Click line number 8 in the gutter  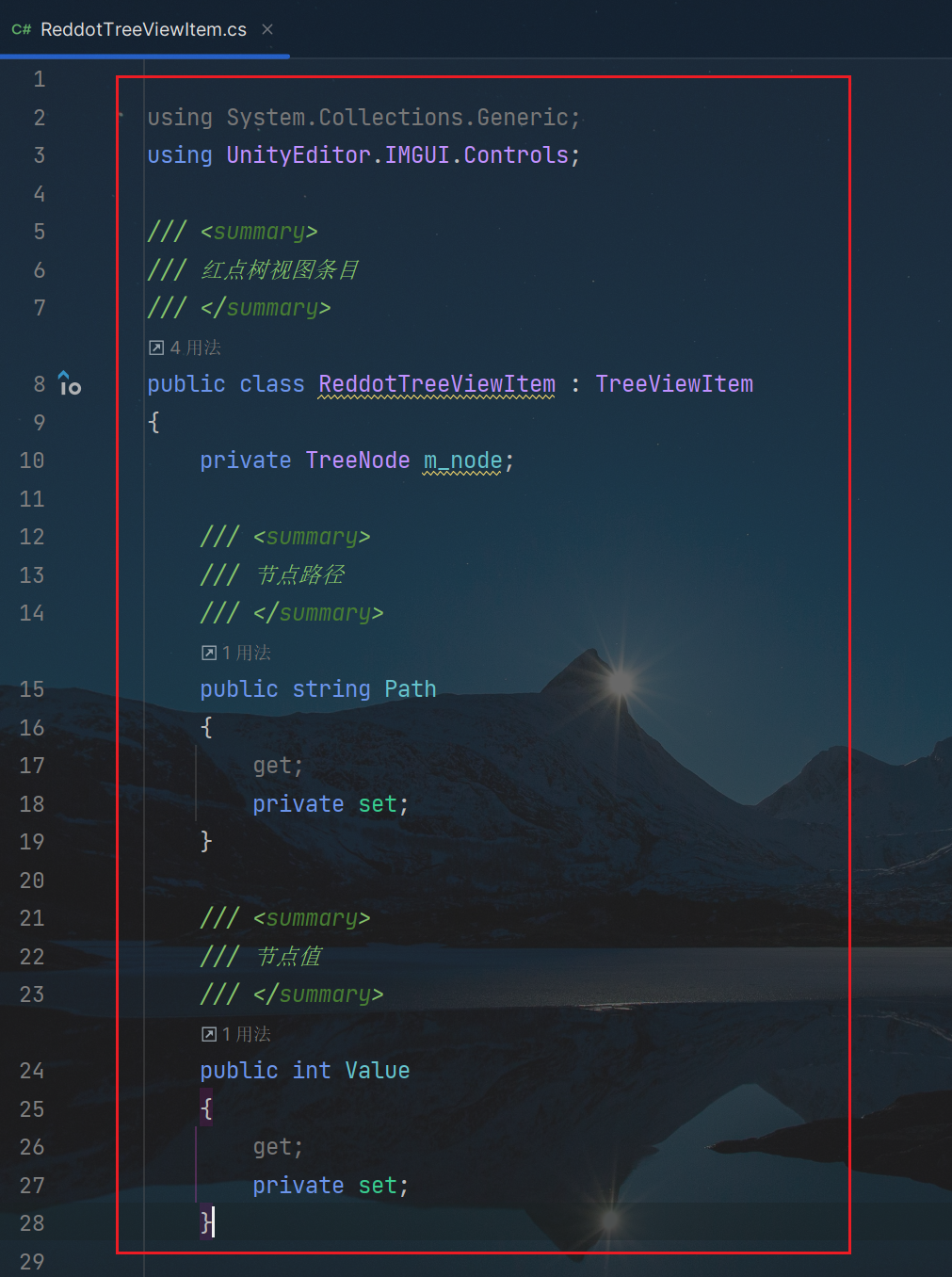(40, 384)
